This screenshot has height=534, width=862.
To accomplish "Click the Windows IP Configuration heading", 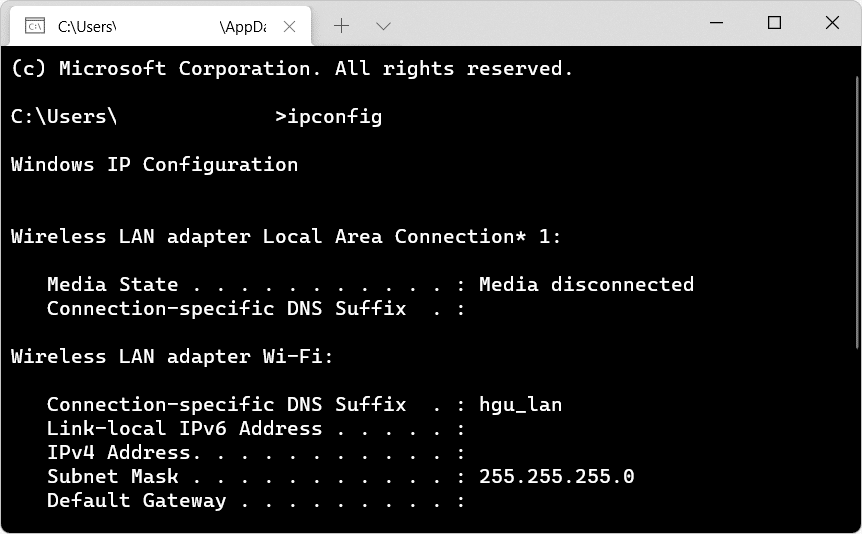I will click(154, 165).
